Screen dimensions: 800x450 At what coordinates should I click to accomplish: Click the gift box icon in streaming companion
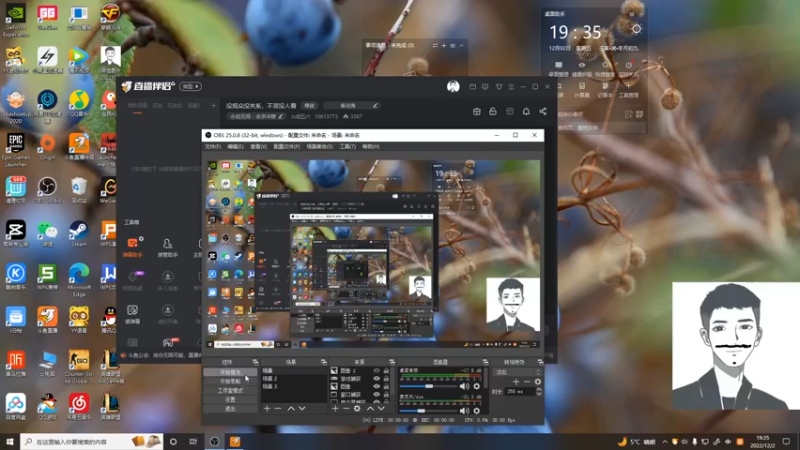477,111
